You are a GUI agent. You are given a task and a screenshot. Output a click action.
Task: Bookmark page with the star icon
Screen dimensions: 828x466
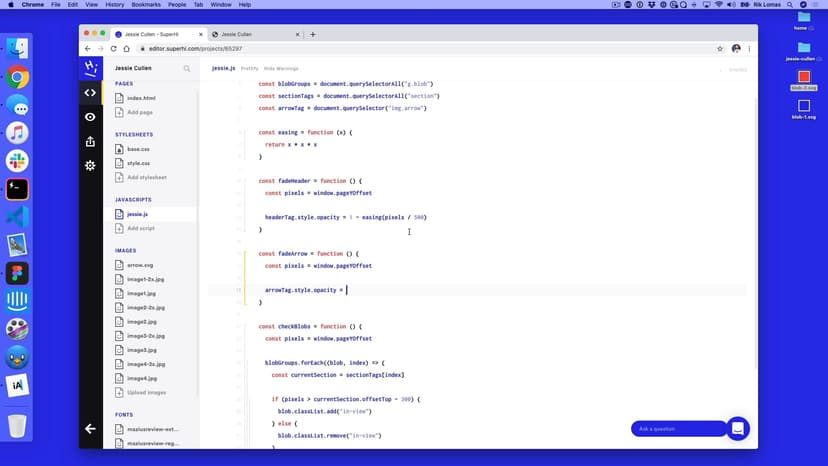coord(720,48)
